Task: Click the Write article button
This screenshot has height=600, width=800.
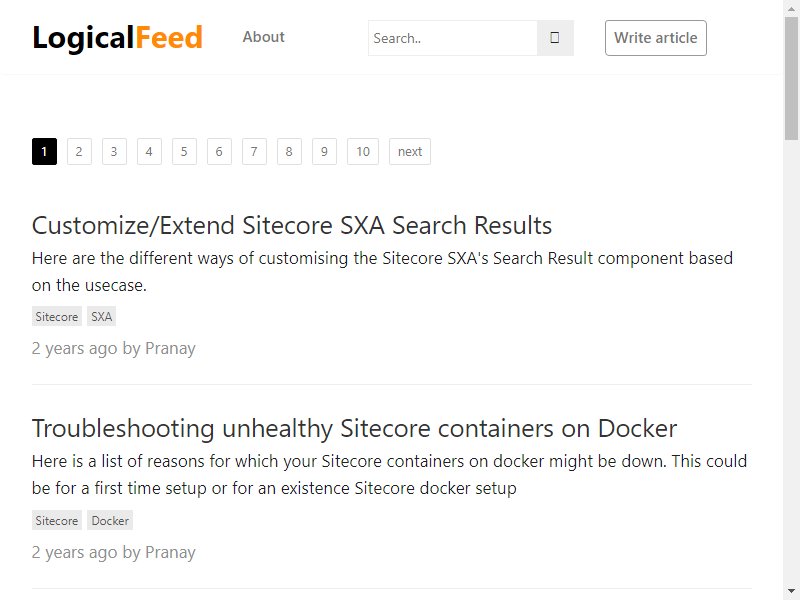Action: point(656,38)
